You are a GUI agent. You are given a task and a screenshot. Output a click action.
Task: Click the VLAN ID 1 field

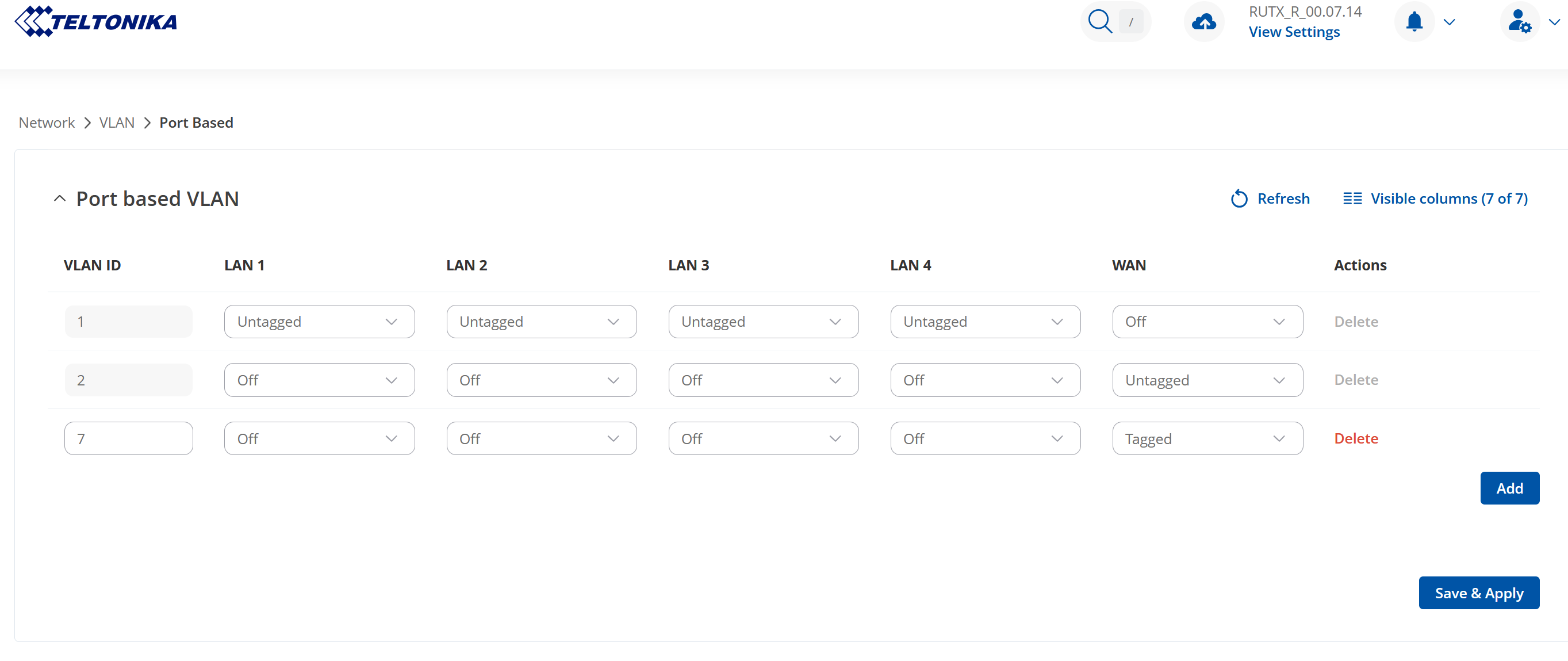128,322
